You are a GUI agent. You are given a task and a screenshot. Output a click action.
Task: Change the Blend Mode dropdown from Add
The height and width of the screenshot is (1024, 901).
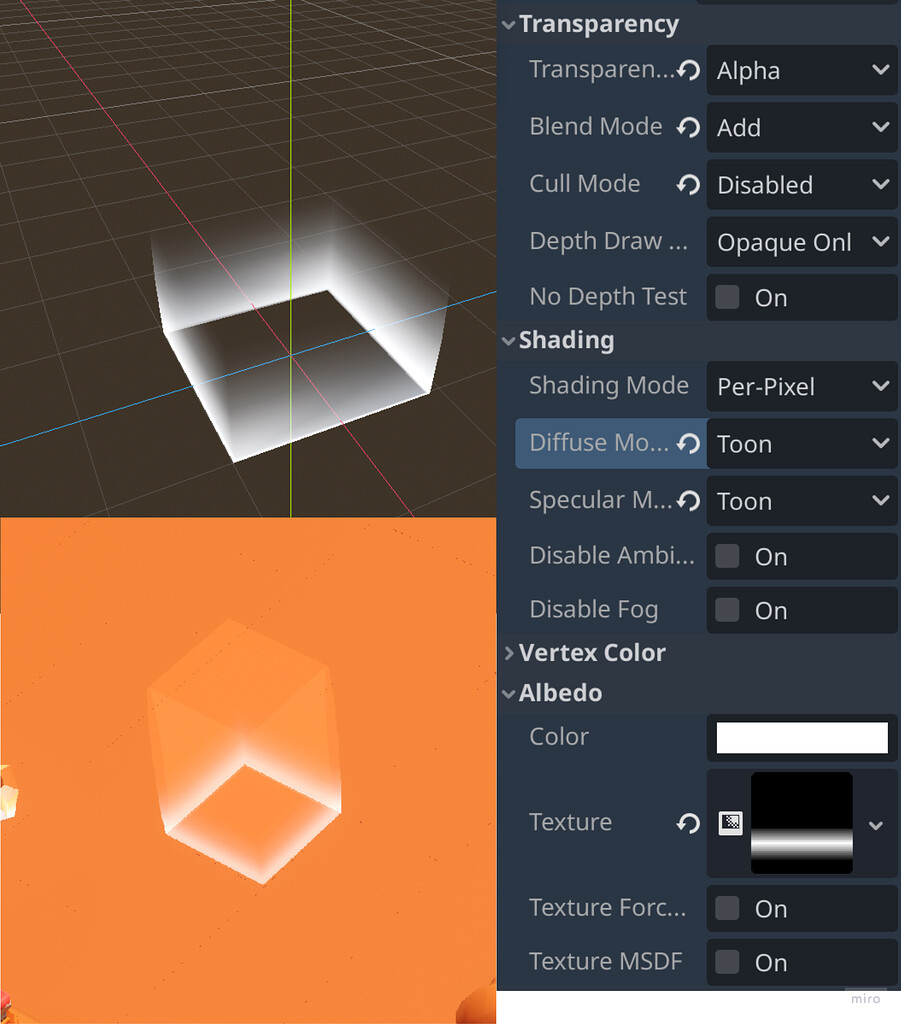801,127
